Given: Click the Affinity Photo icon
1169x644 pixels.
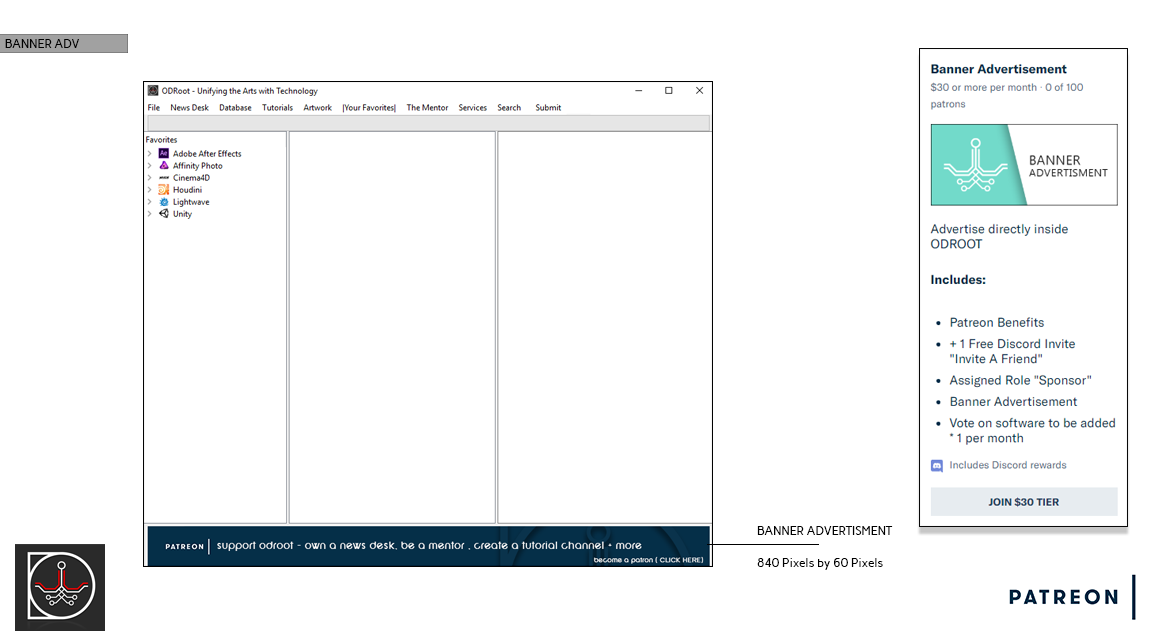Looking at the screenshot, I should (164, 166).
